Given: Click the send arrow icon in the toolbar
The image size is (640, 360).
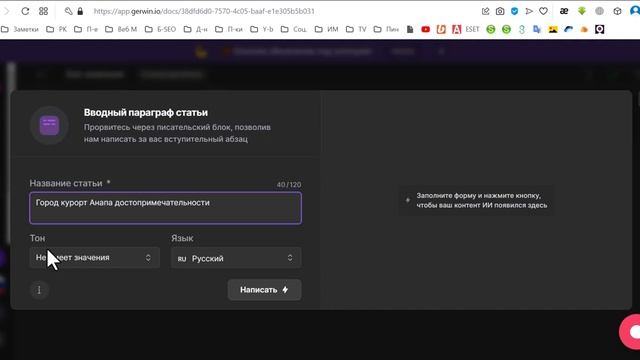Looking at the screenshot, I should coord(529,11).
